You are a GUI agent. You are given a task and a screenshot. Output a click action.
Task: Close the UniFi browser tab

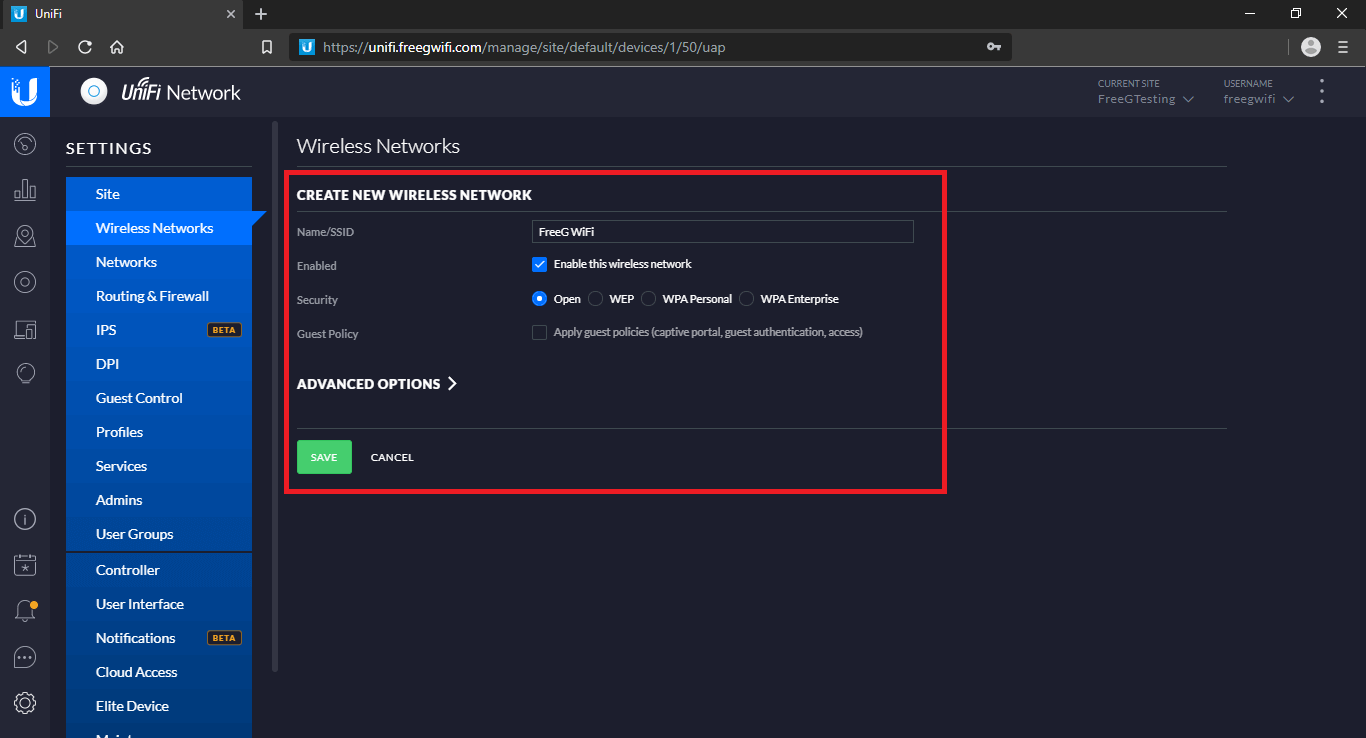(x=231, y=14)
